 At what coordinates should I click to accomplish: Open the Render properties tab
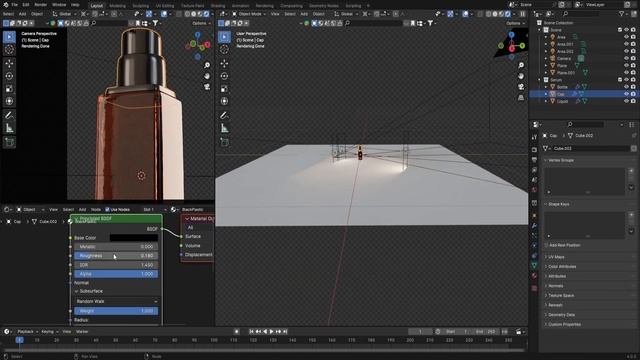tap(534, 150)
